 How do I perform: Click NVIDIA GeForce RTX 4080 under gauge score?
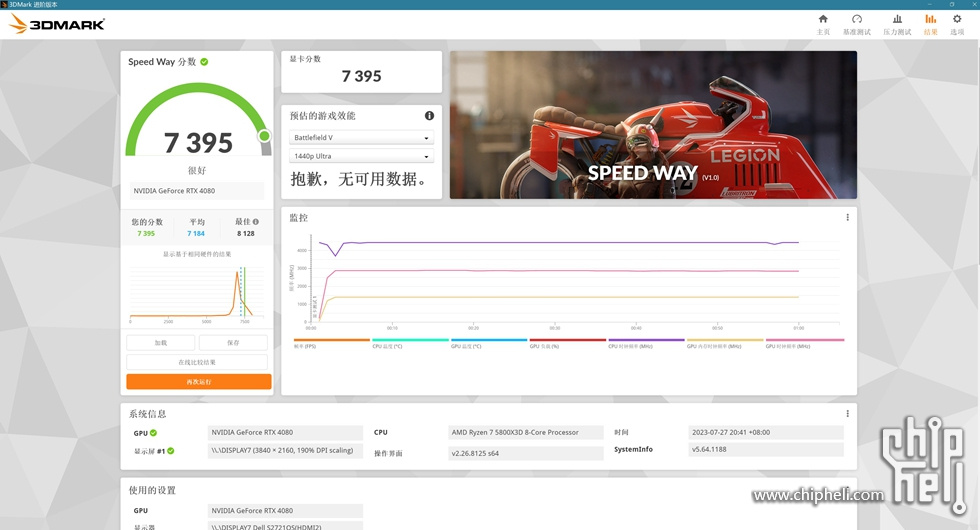click(197, 191)
